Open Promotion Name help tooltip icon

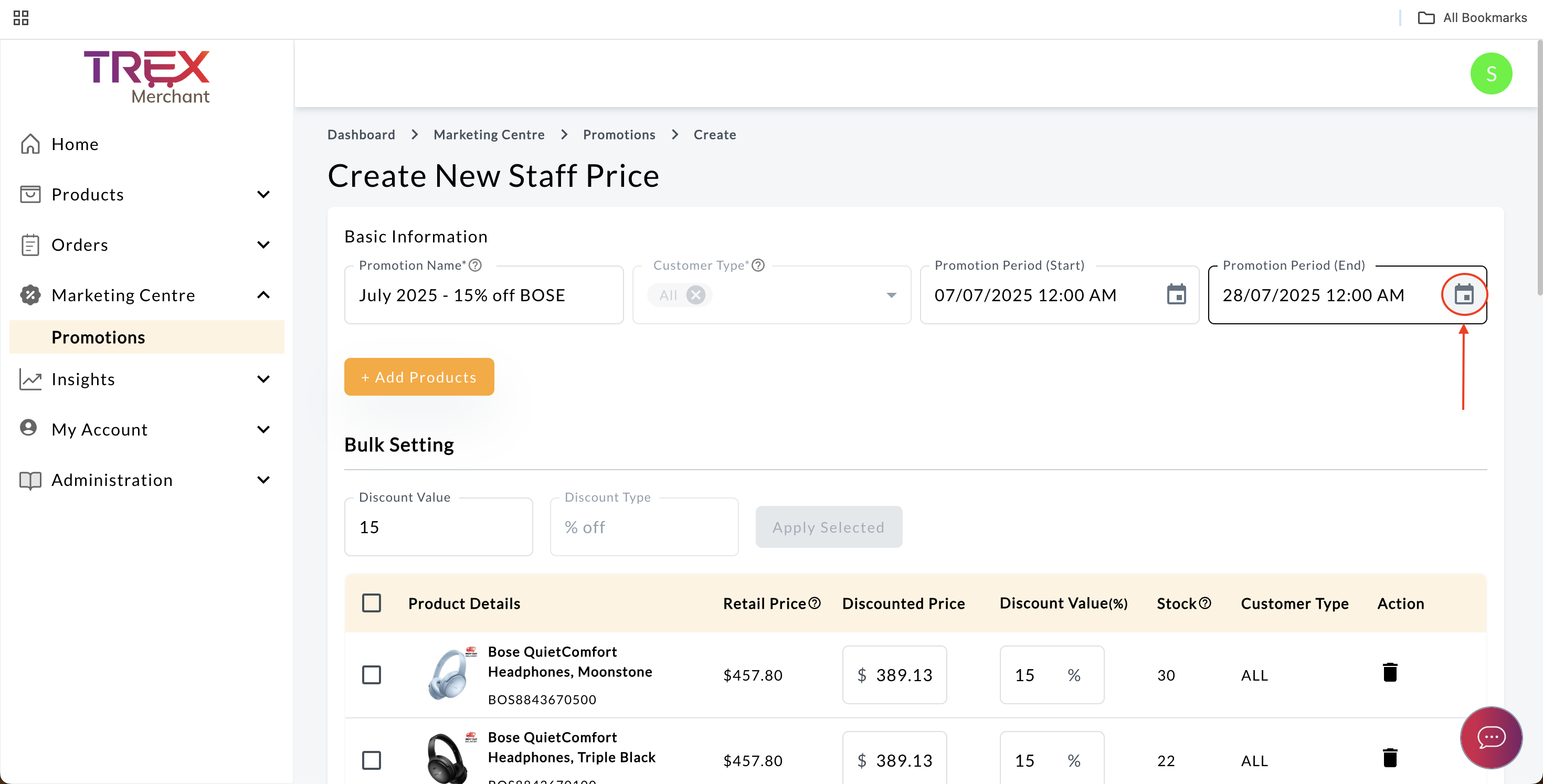pyautogui.click(x=475, y=266)
